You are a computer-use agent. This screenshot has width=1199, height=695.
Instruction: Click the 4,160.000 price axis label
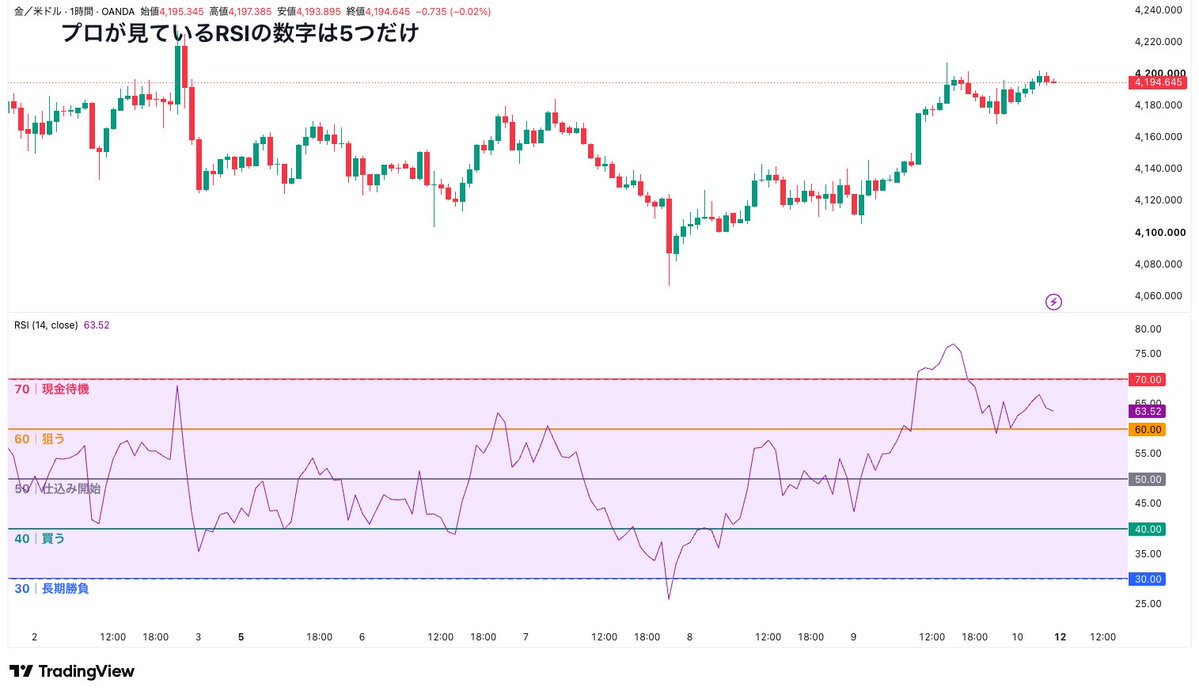coord(1158,137)
